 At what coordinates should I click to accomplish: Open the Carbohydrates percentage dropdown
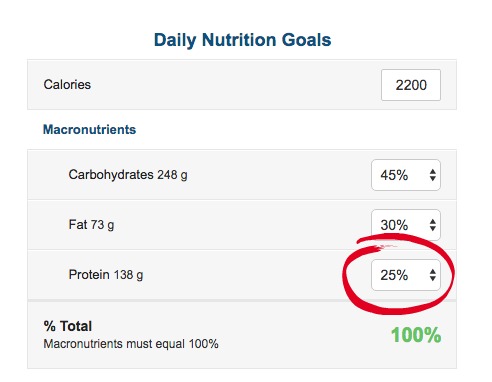(x=406, y=175)
